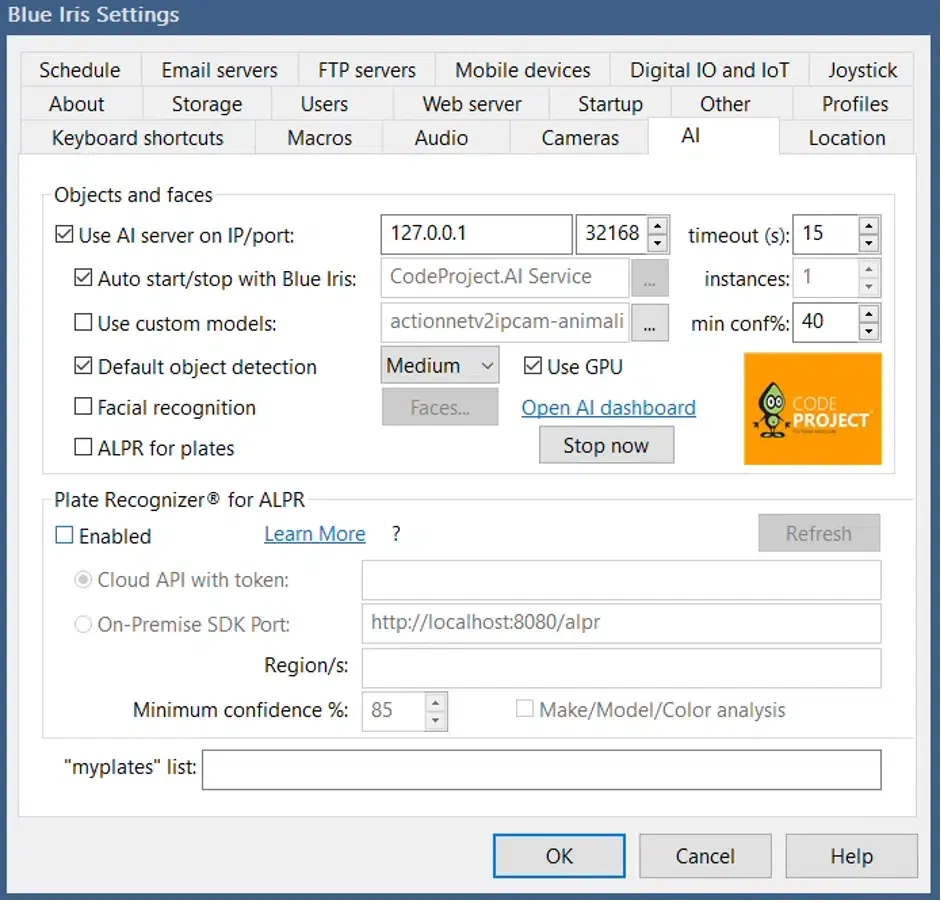
Task: Switch to the Cameras tab
Action: [580, 138]
